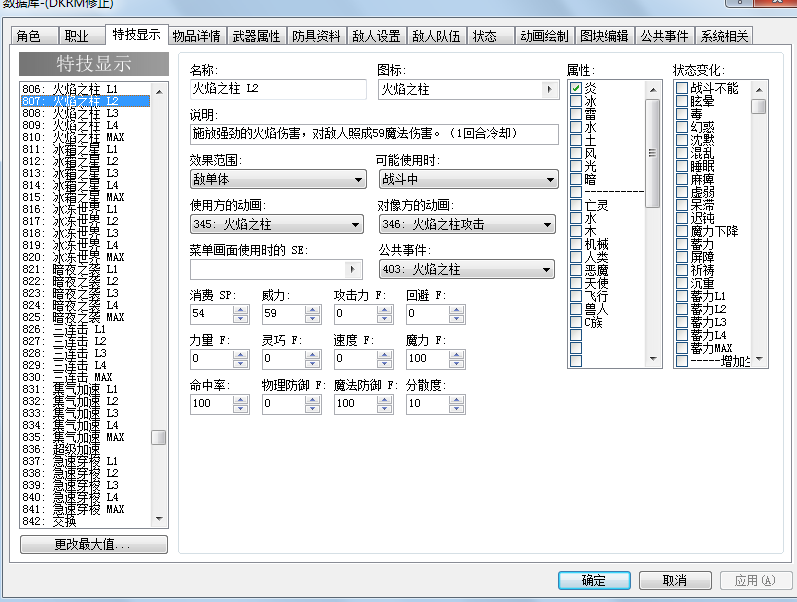Enable the 睡眠 state checkbox
Viewport: 797px width, 602px height.
point(682,166)
